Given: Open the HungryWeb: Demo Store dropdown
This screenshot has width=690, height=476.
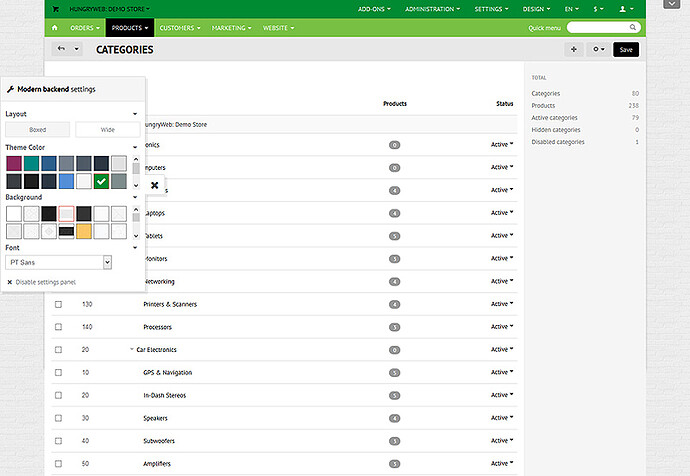Looking at the screenshot, I should coord(110,9).
